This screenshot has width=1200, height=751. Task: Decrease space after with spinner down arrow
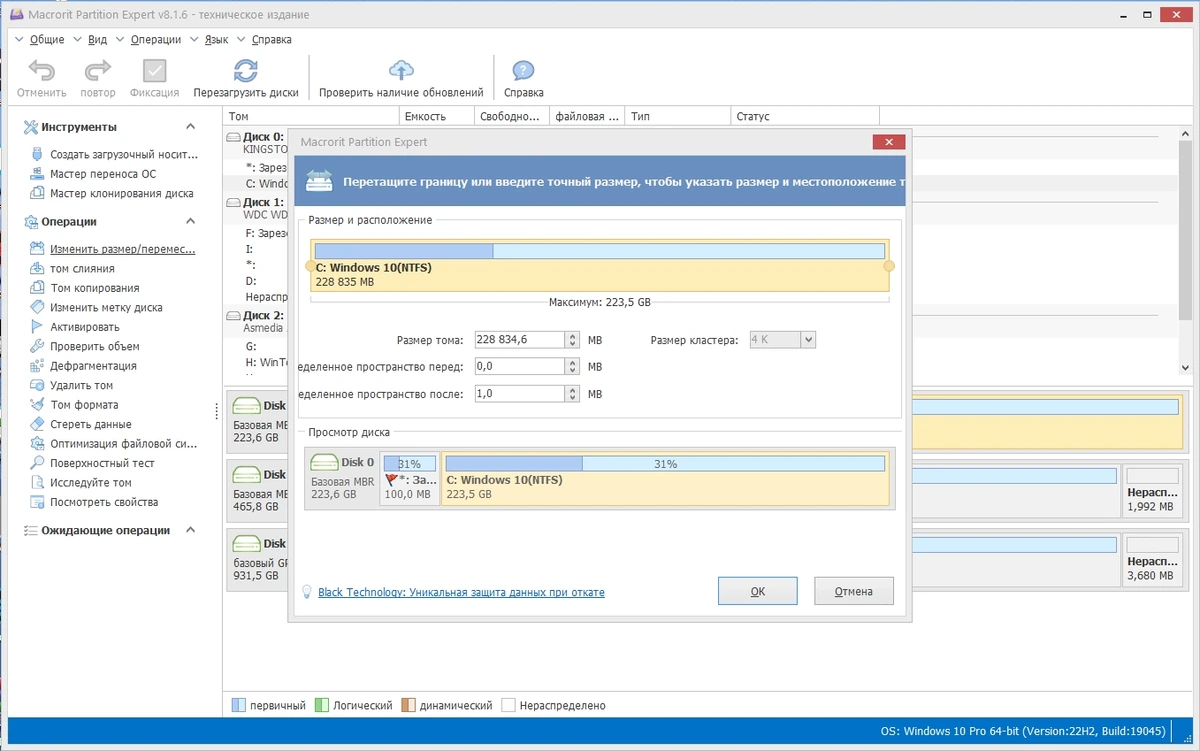tap(573, 399)
